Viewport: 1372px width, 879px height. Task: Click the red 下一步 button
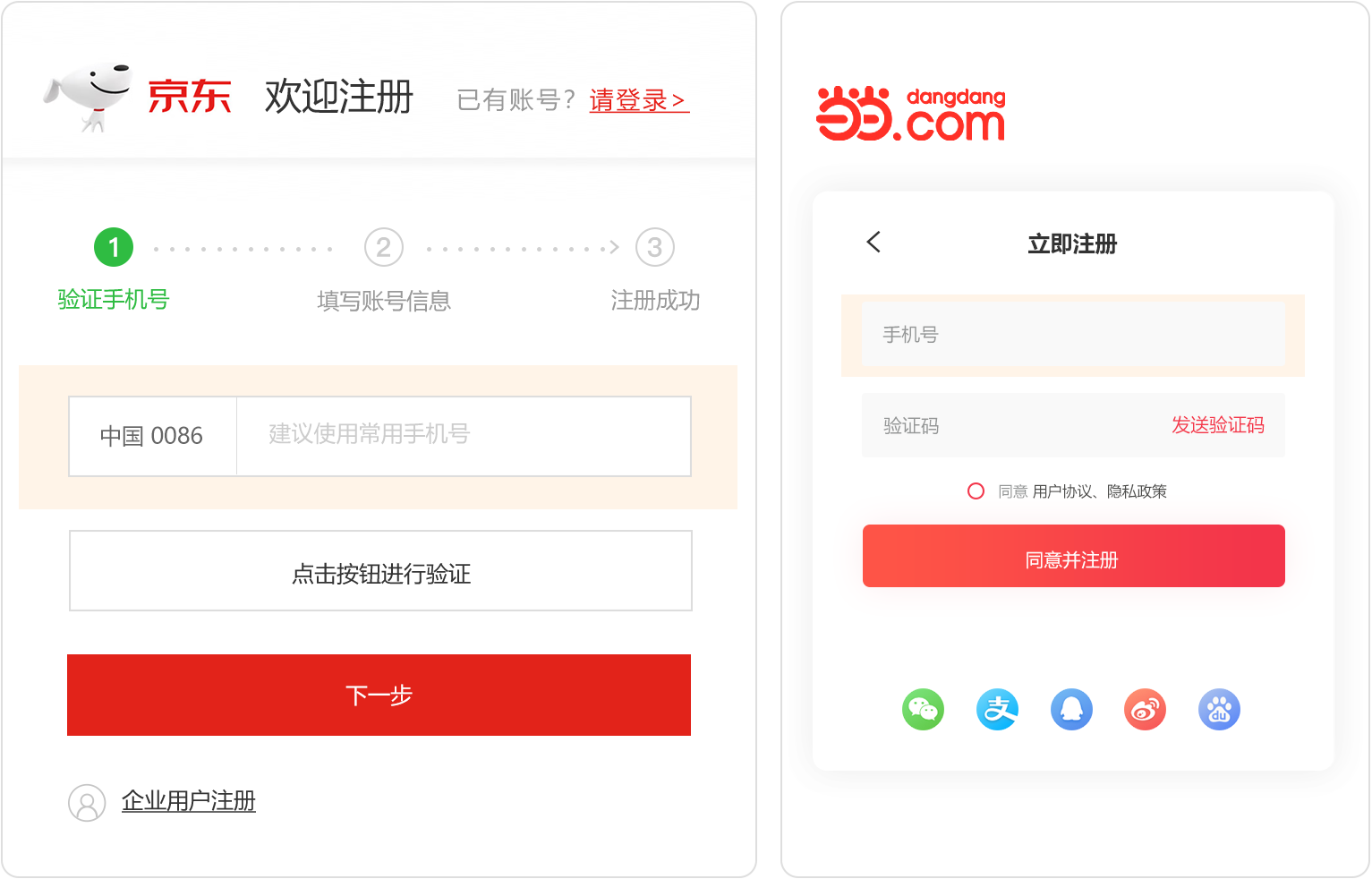click(379, 695)
